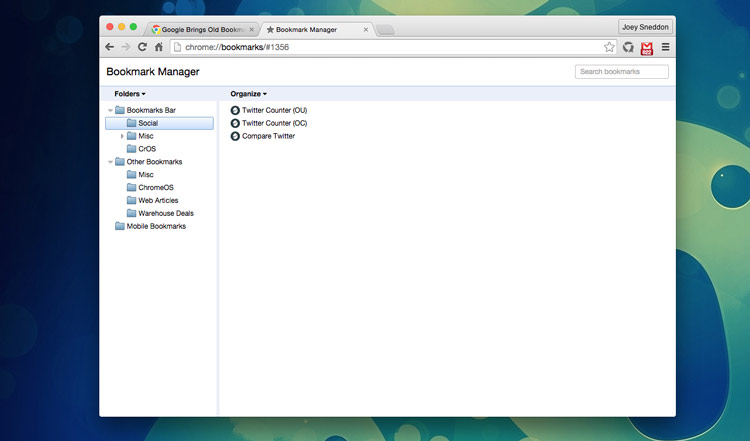750x441 pixels.
Task: Go to the home page
Action: tap(158, 47)
